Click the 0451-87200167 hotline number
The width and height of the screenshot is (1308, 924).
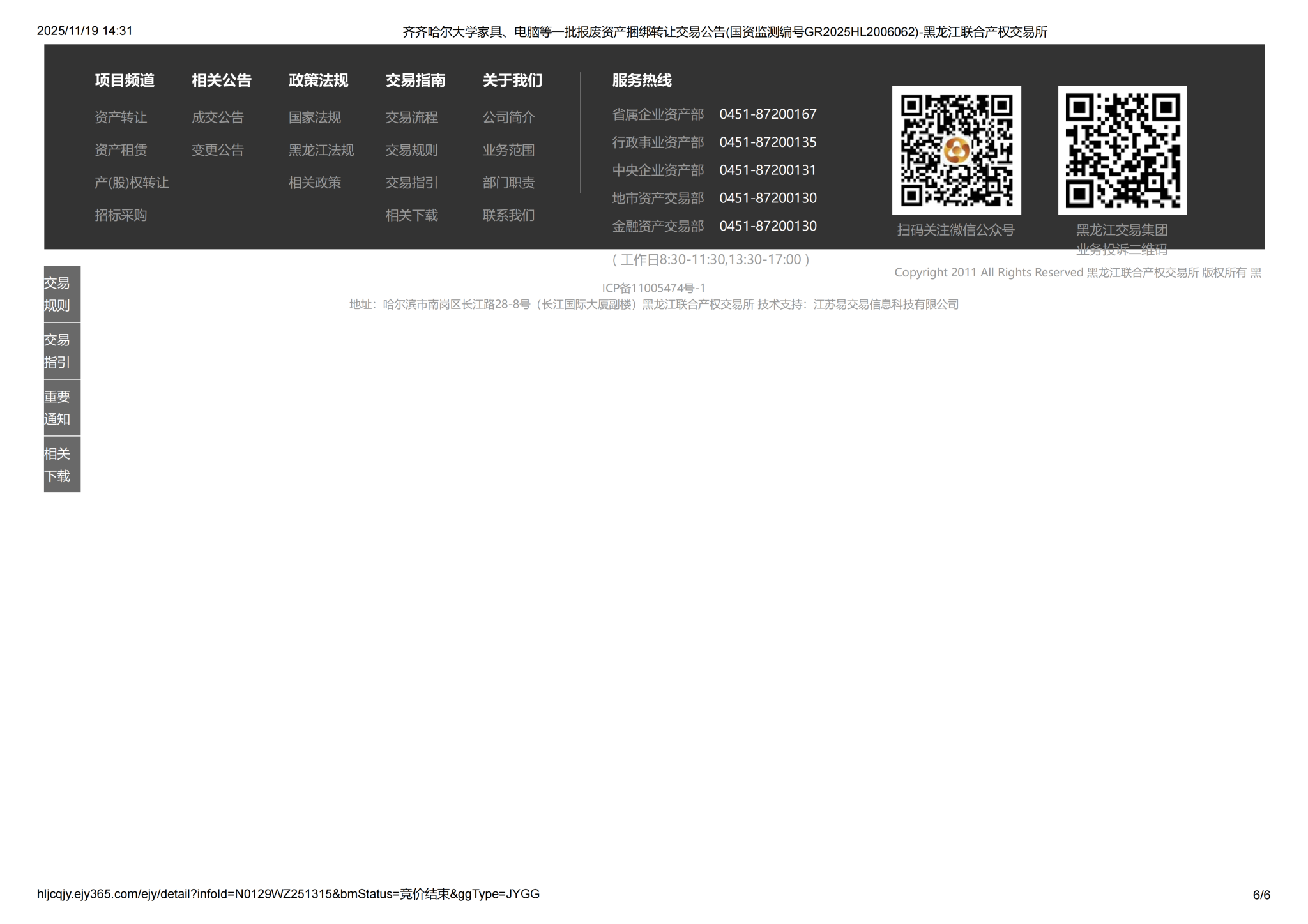point(768,114)
